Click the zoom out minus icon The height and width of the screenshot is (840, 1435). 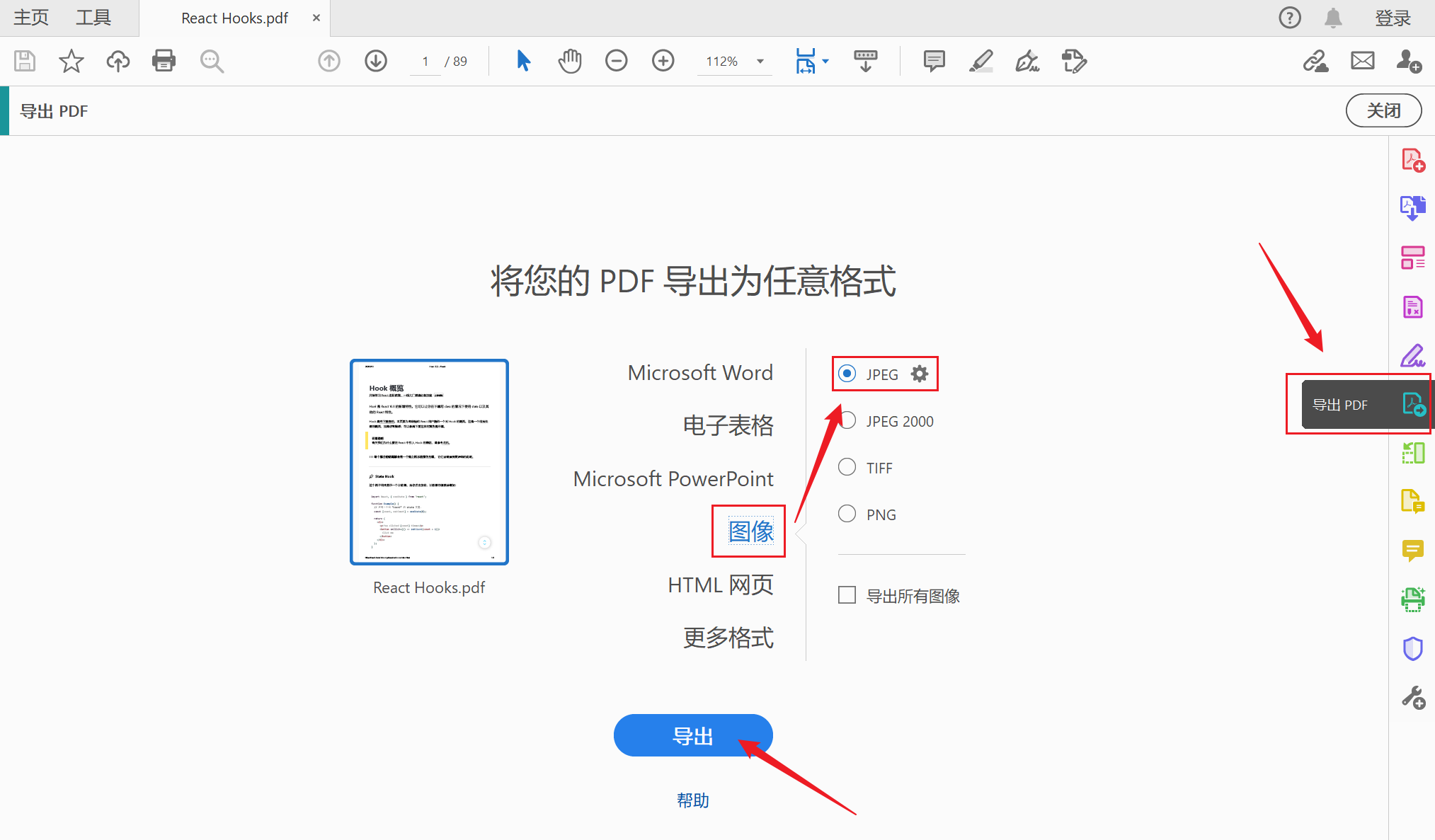pyautogui.click(x=616, y=61)
